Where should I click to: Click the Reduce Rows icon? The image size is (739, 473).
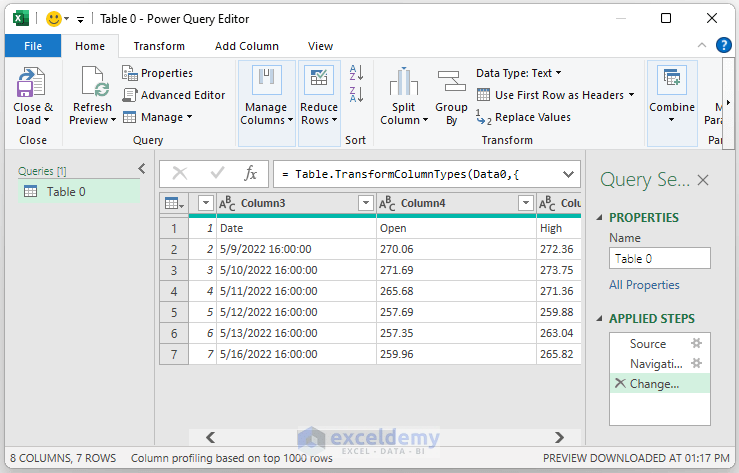point(319,80)
